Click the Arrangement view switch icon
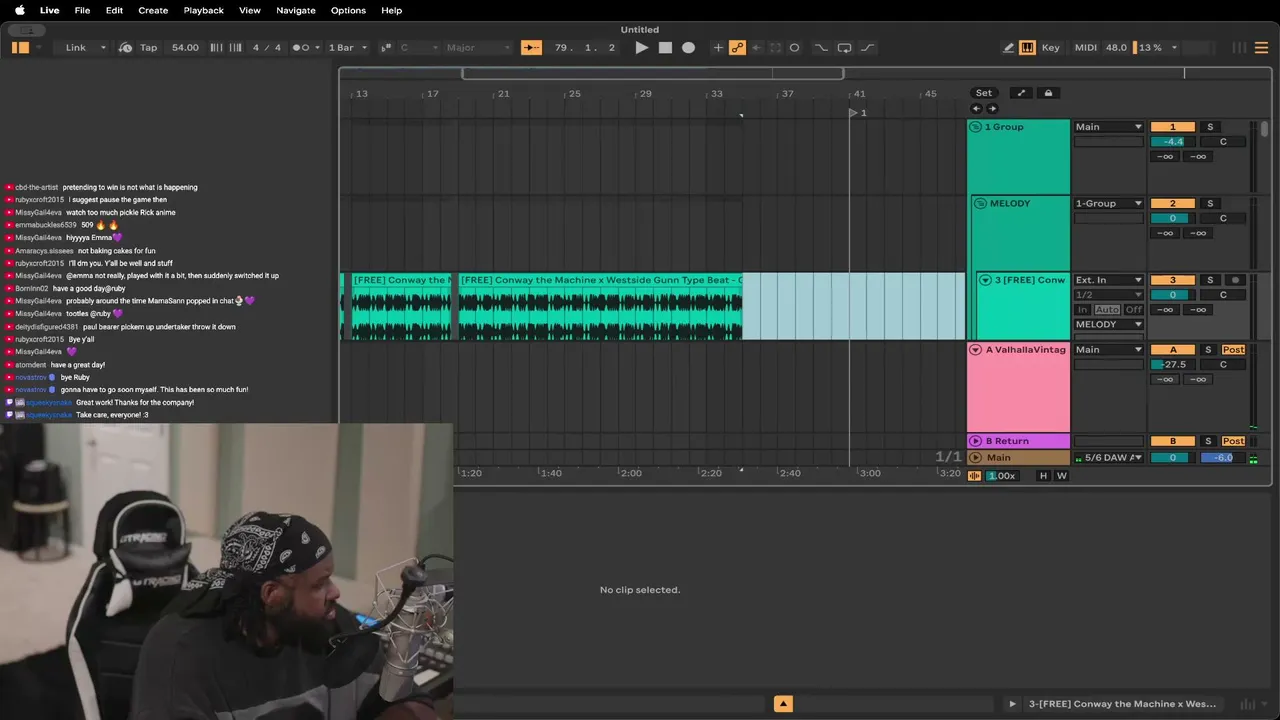Image resolution: width=1280 pixels, height=720 pixels. point(1262,47)
